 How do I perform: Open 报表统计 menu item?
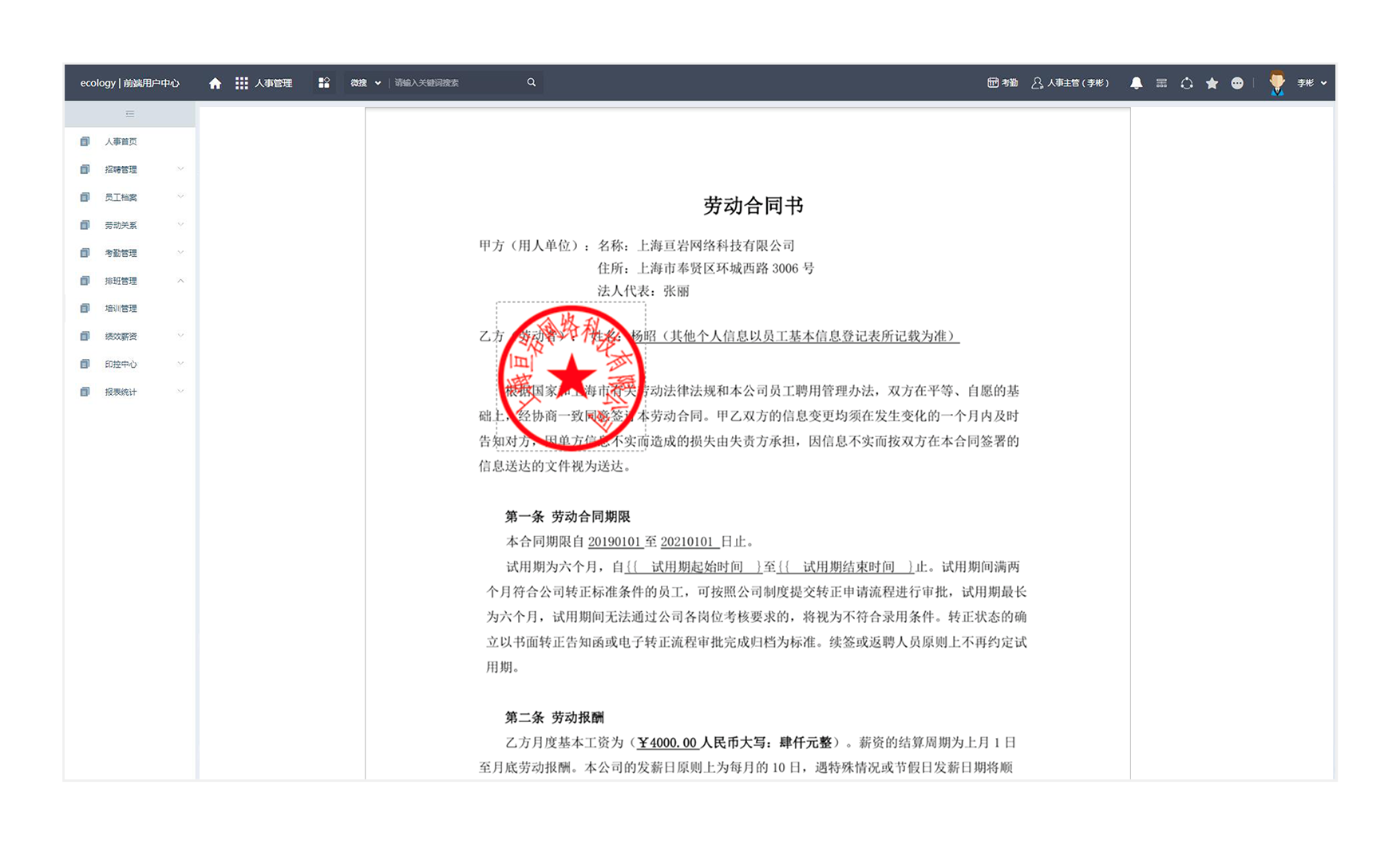click(x=121, y=392)
